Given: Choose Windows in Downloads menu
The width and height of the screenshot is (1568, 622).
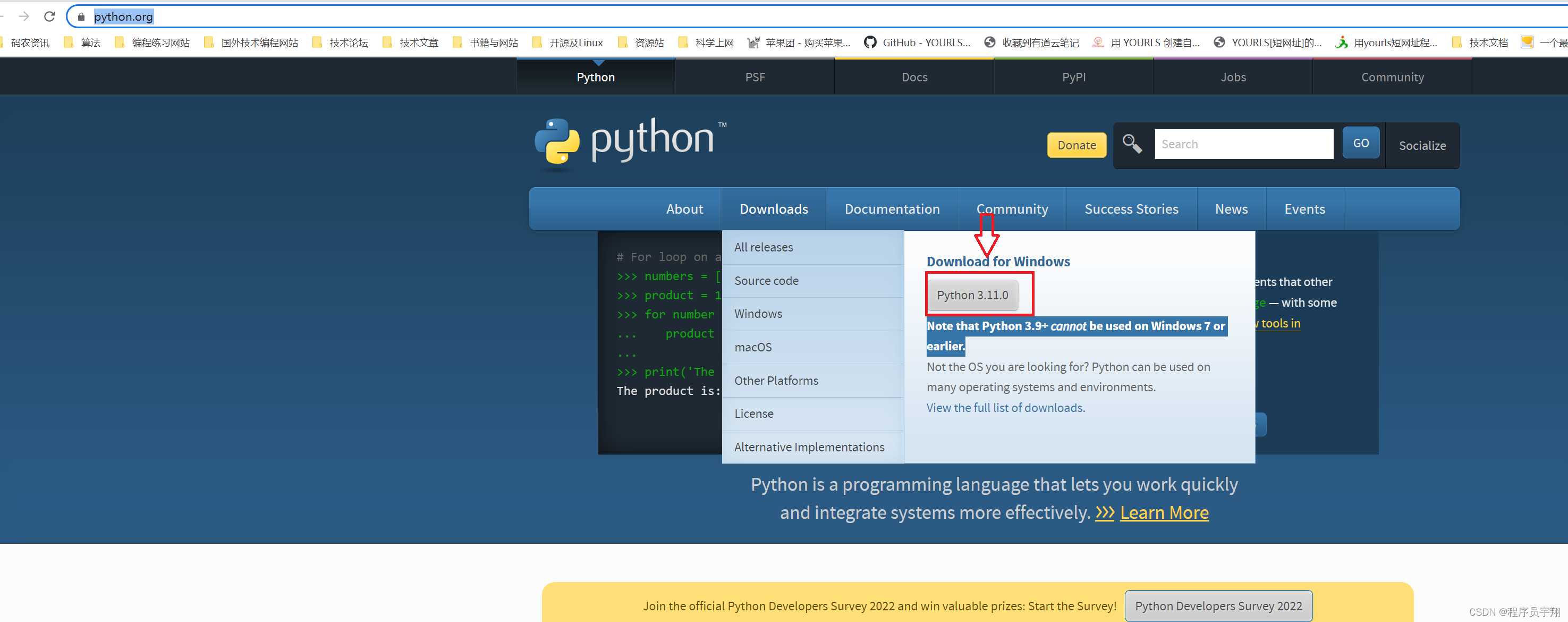Looking at the screenshot, I should (812, 314).
